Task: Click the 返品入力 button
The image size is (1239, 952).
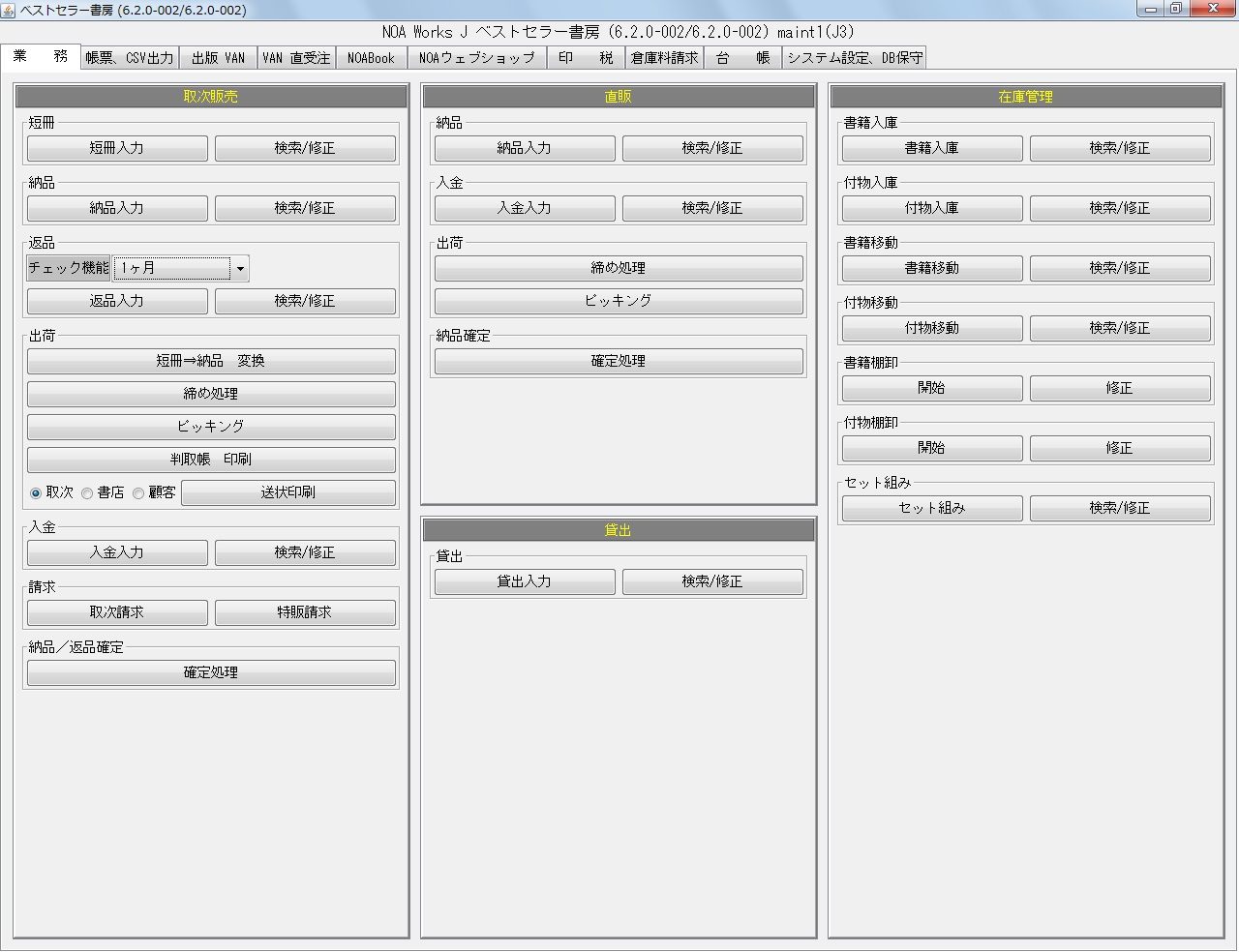Action: 116,301
